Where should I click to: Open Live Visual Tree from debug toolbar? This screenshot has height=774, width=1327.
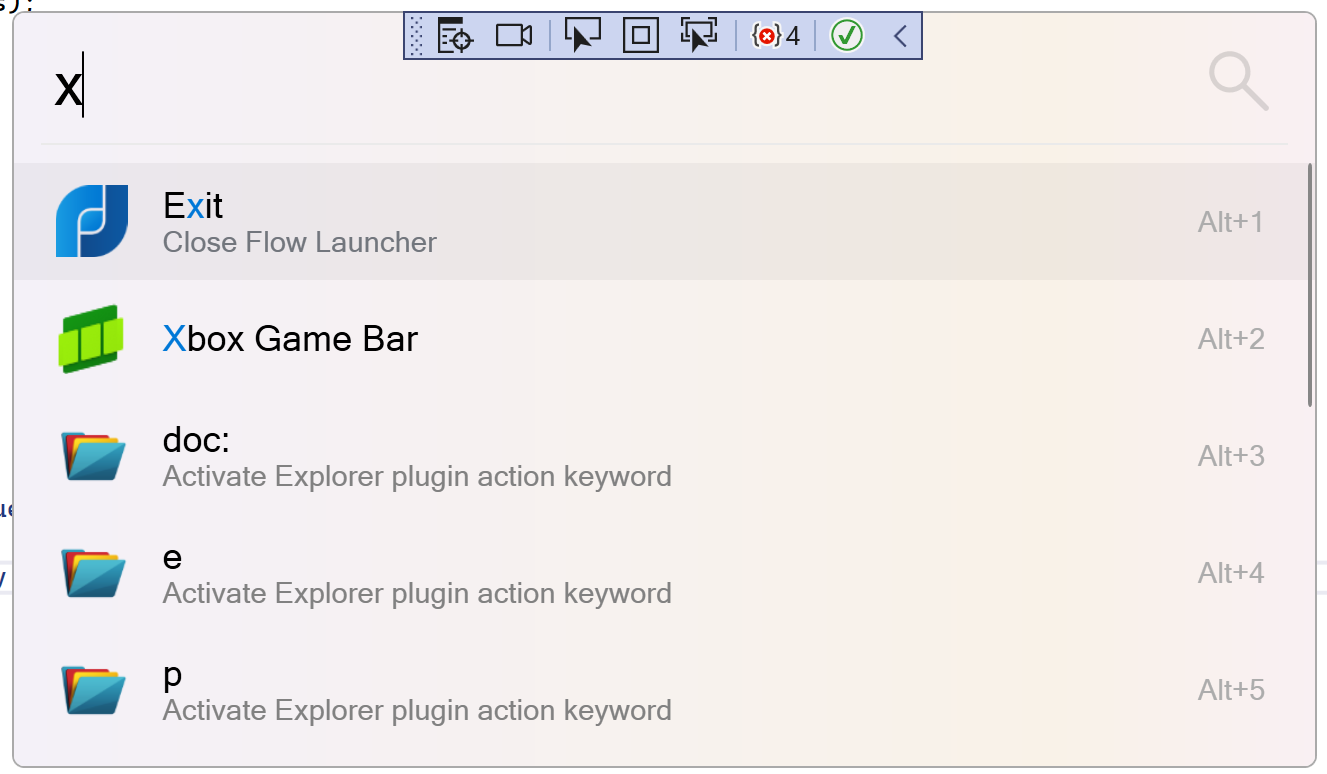(455, 36)
